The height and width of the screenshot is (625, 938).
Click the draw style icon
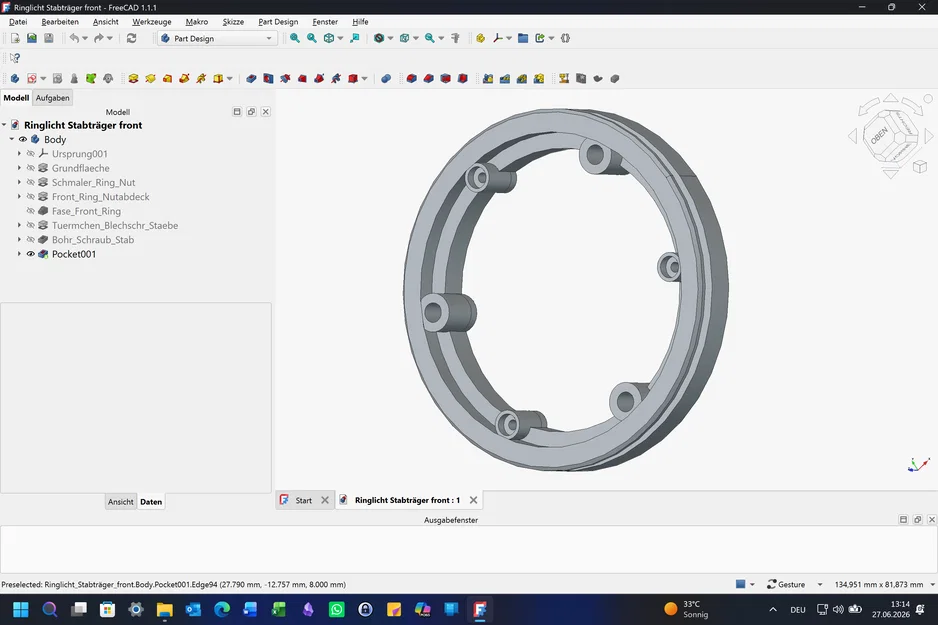(379, 38)
